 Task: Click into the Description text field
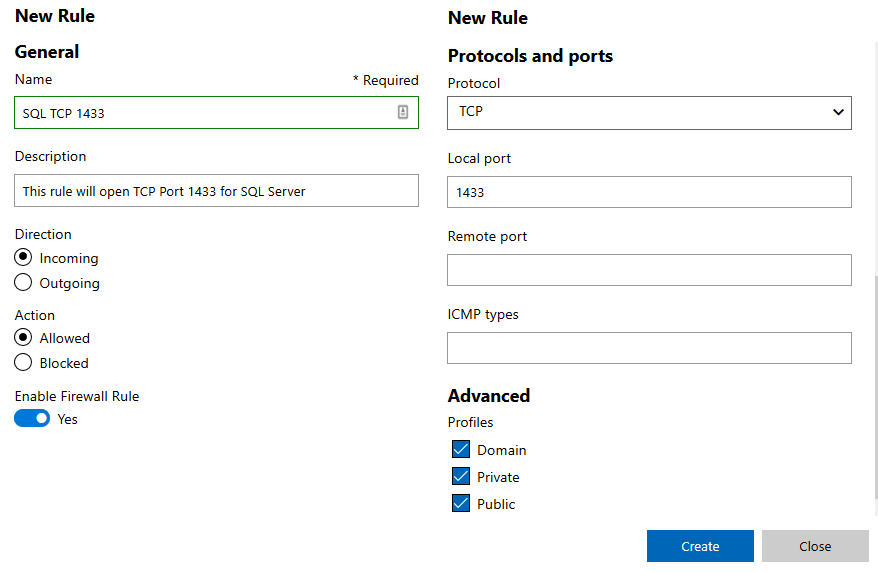216,190
